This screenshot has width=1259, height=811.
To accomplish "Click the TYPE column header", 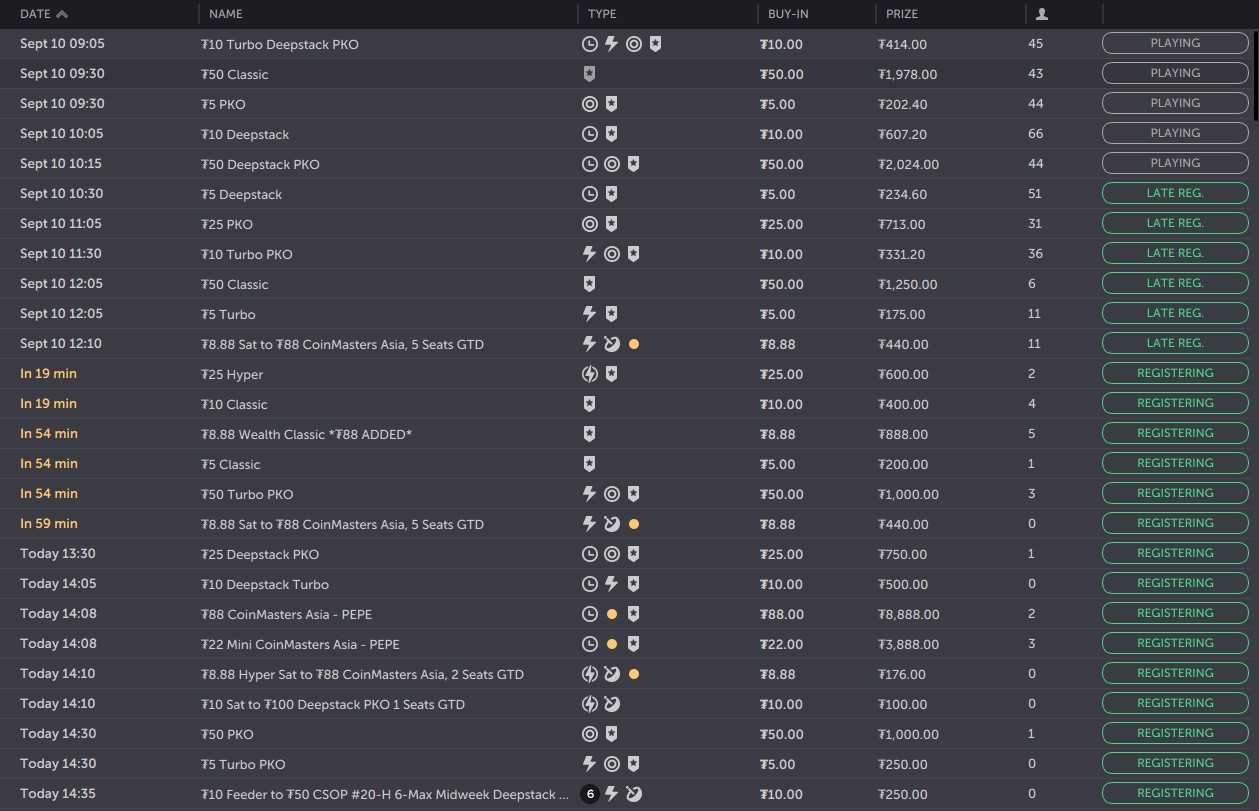I will pos(602,14).
